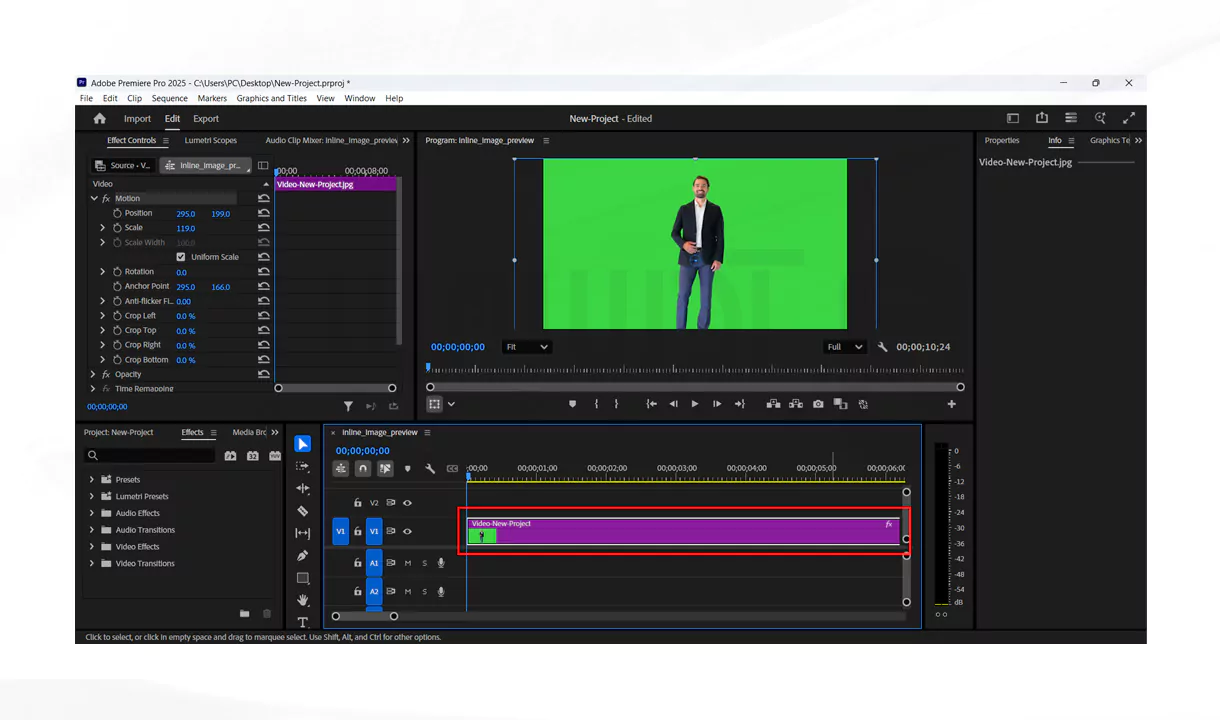The image size is (1220, 720).
Task: Click the Accelerated Effects filter icon
Action: coord(230,456)
